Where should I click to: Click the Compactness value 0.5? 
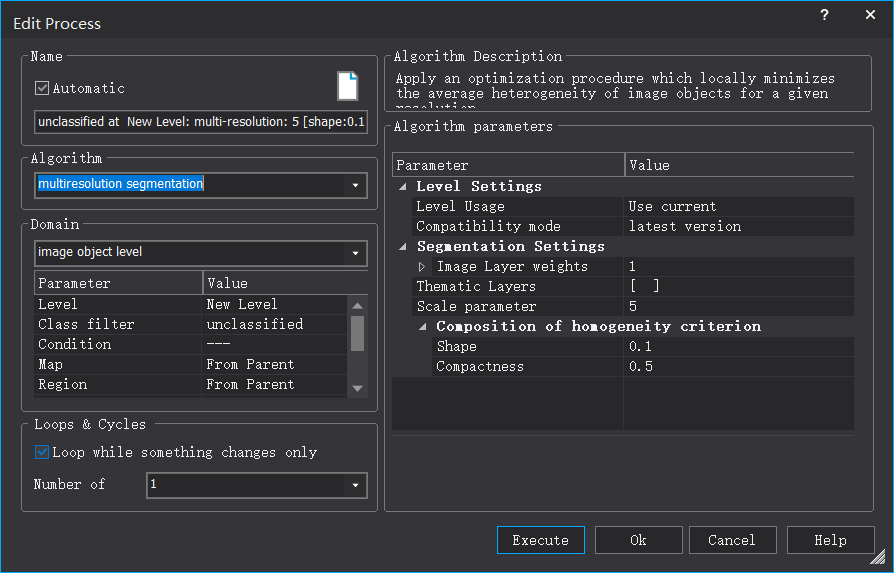(x=738, y=366)
